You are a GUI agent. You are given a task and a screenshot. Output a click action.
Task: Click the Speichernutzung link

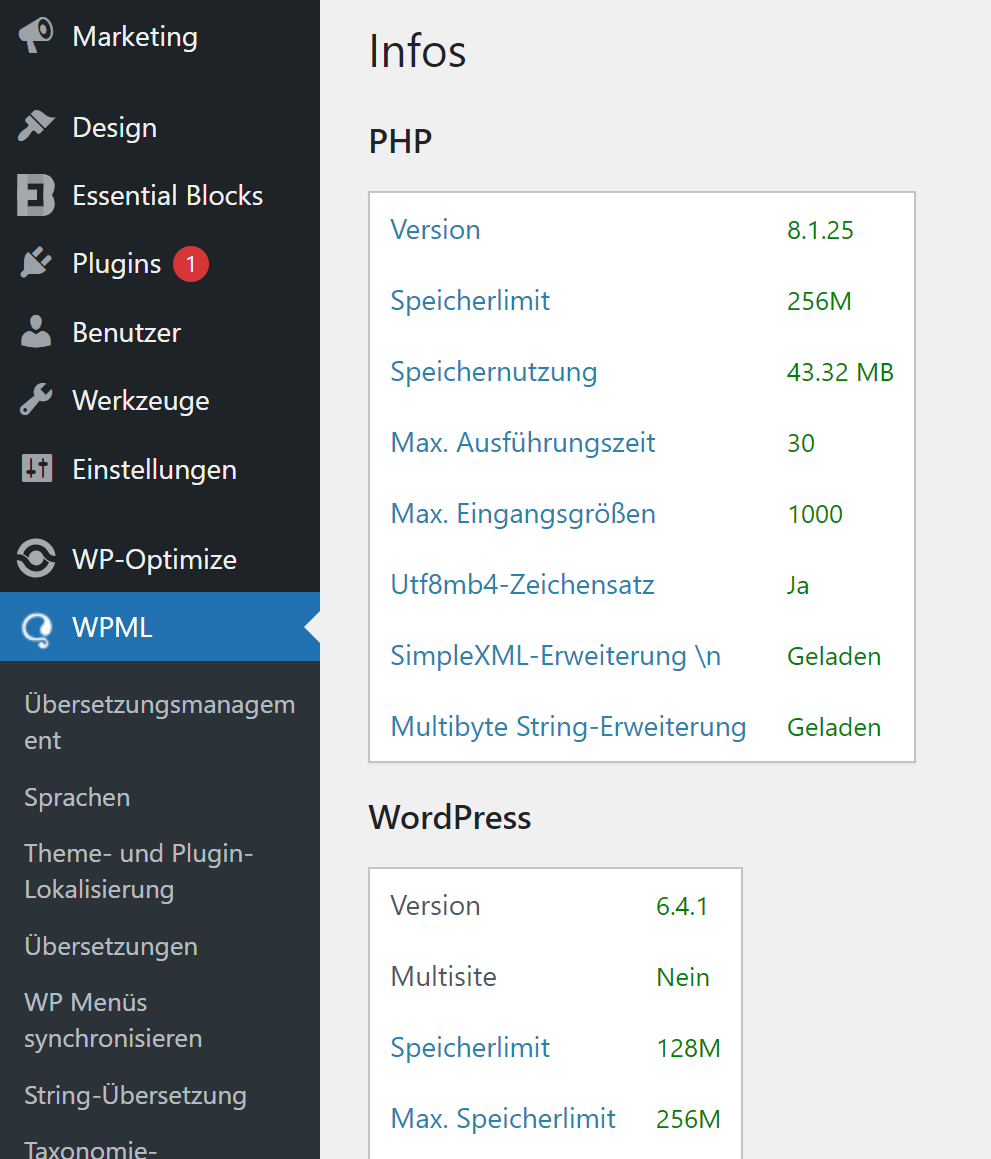pos(494,372)
